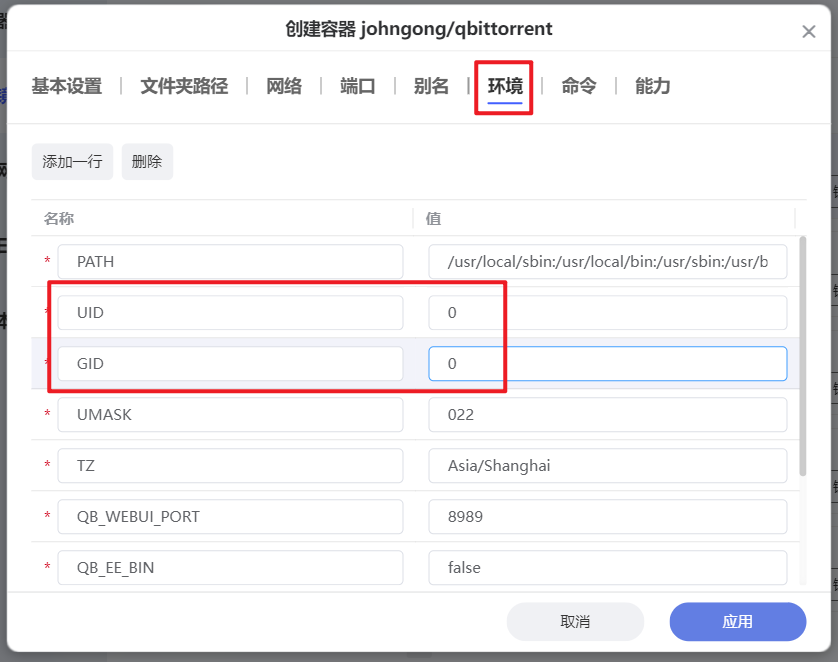Click the QB_EE_BIN name field
This screenshot has width=838, height=662.
coord(230,567)
